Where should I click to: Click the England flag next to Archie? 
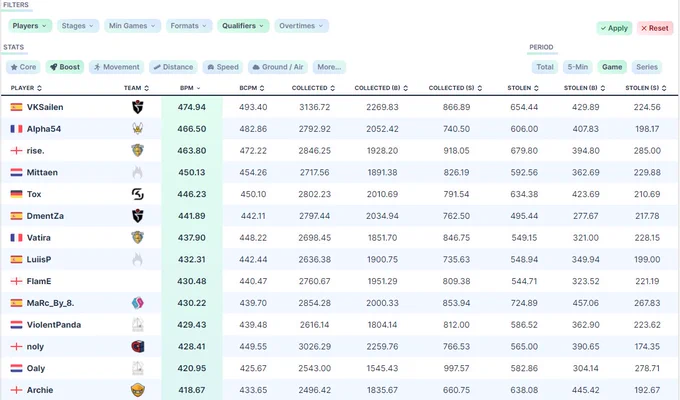click(x=16, y=390)
